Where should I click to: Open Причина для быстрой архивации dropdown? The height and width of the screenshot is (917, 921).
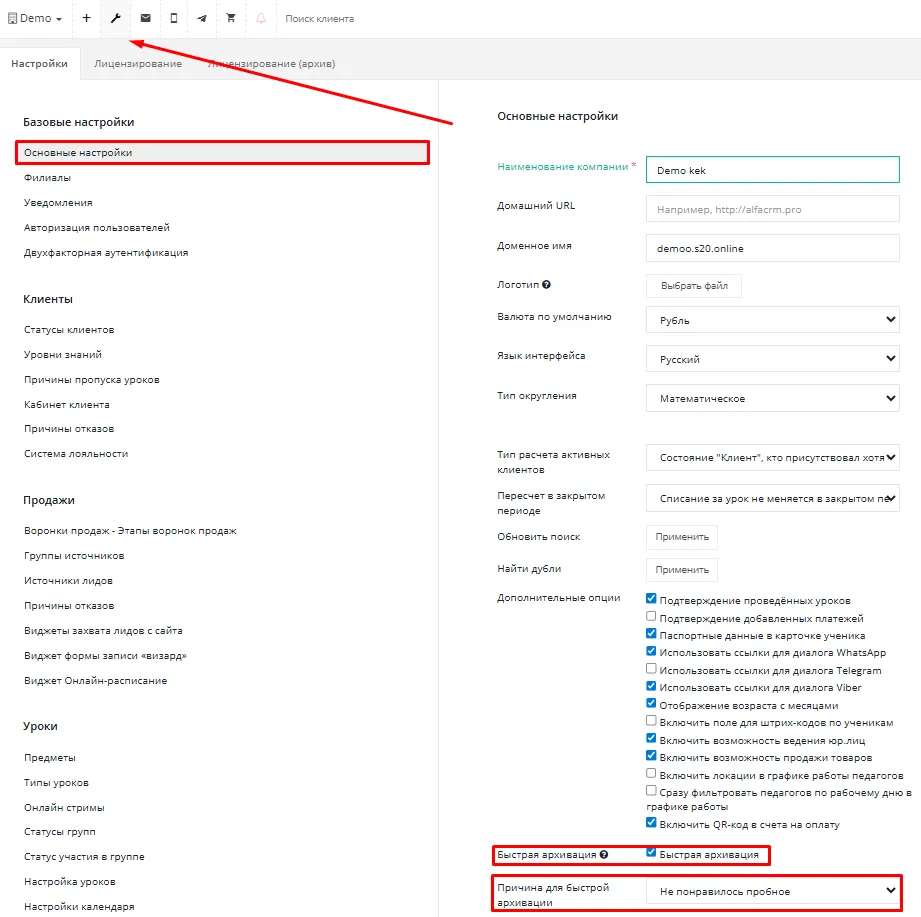[x=772, y=891]
